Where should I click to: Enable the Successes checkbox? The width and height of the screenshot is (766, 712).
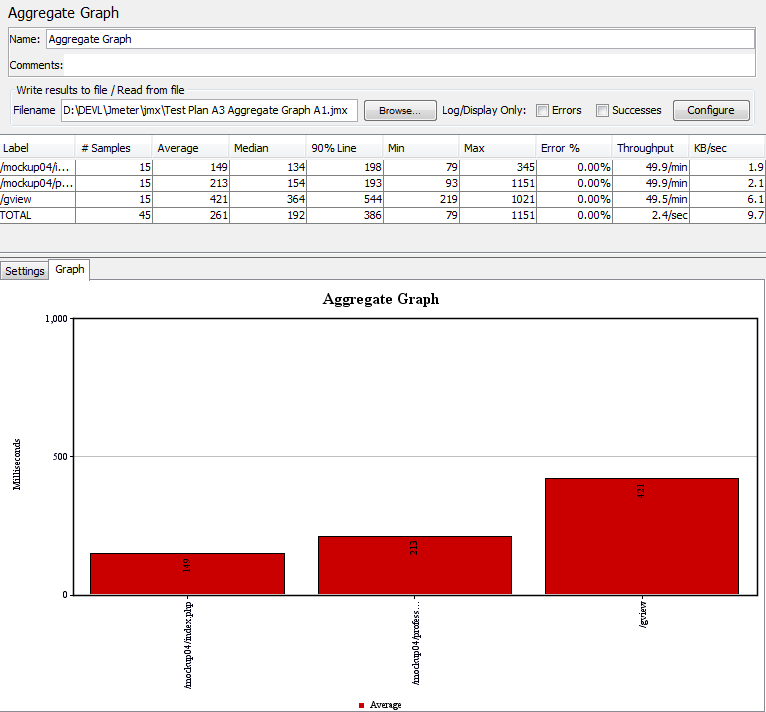tap(602, 111)
